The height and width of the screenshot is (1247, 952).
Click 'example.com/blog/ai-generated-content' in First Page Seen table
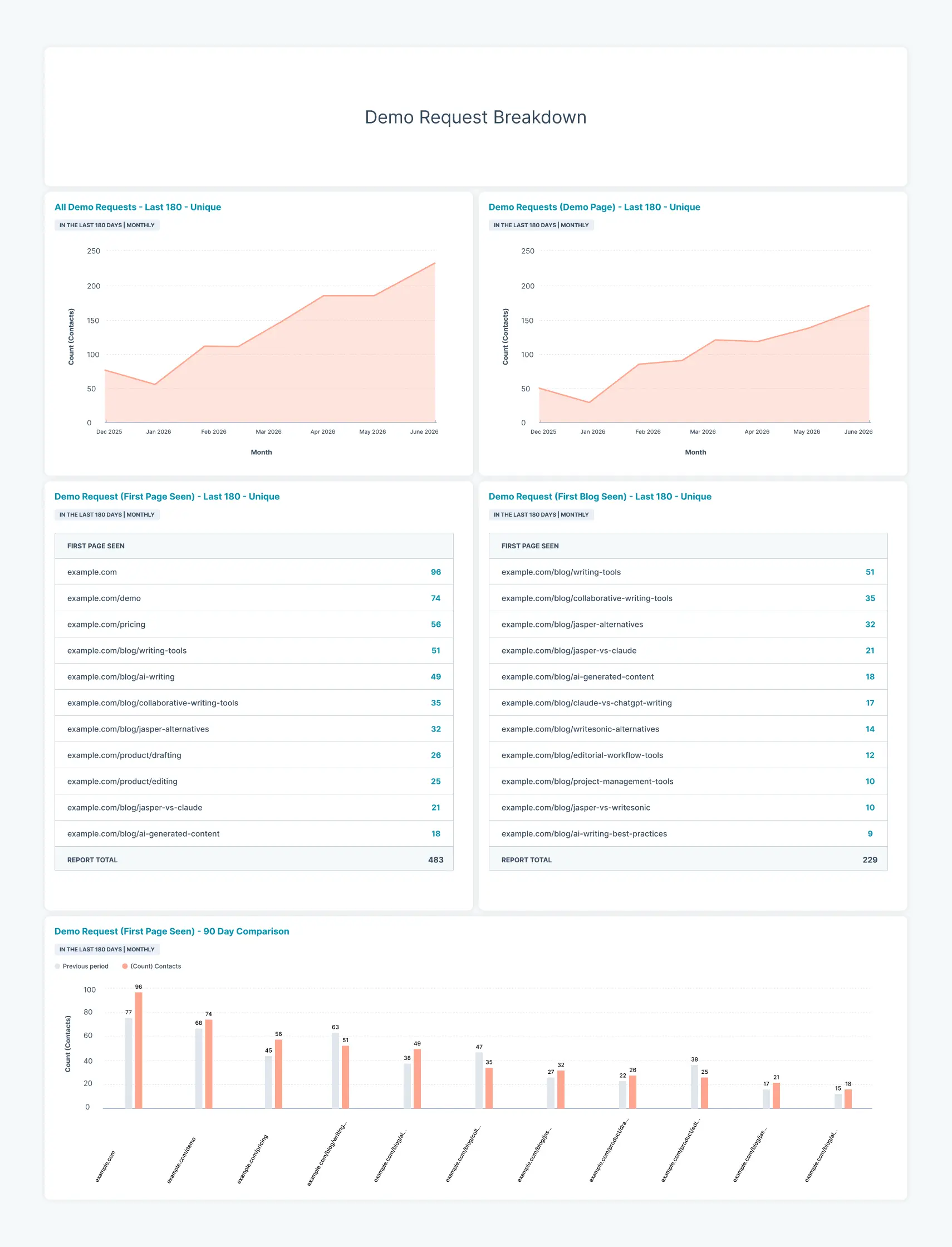(144, 833)
